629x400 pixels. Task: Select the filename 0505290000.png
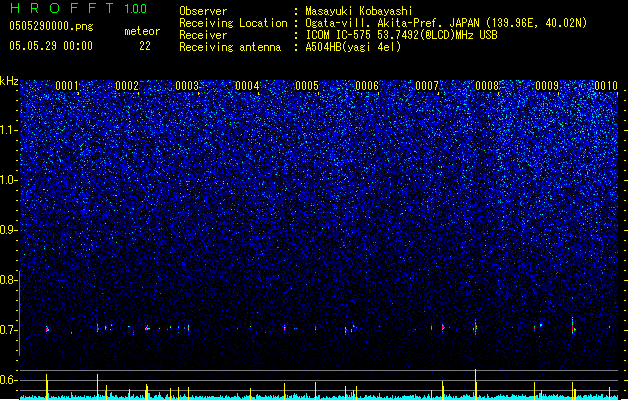tap(51, 26)
